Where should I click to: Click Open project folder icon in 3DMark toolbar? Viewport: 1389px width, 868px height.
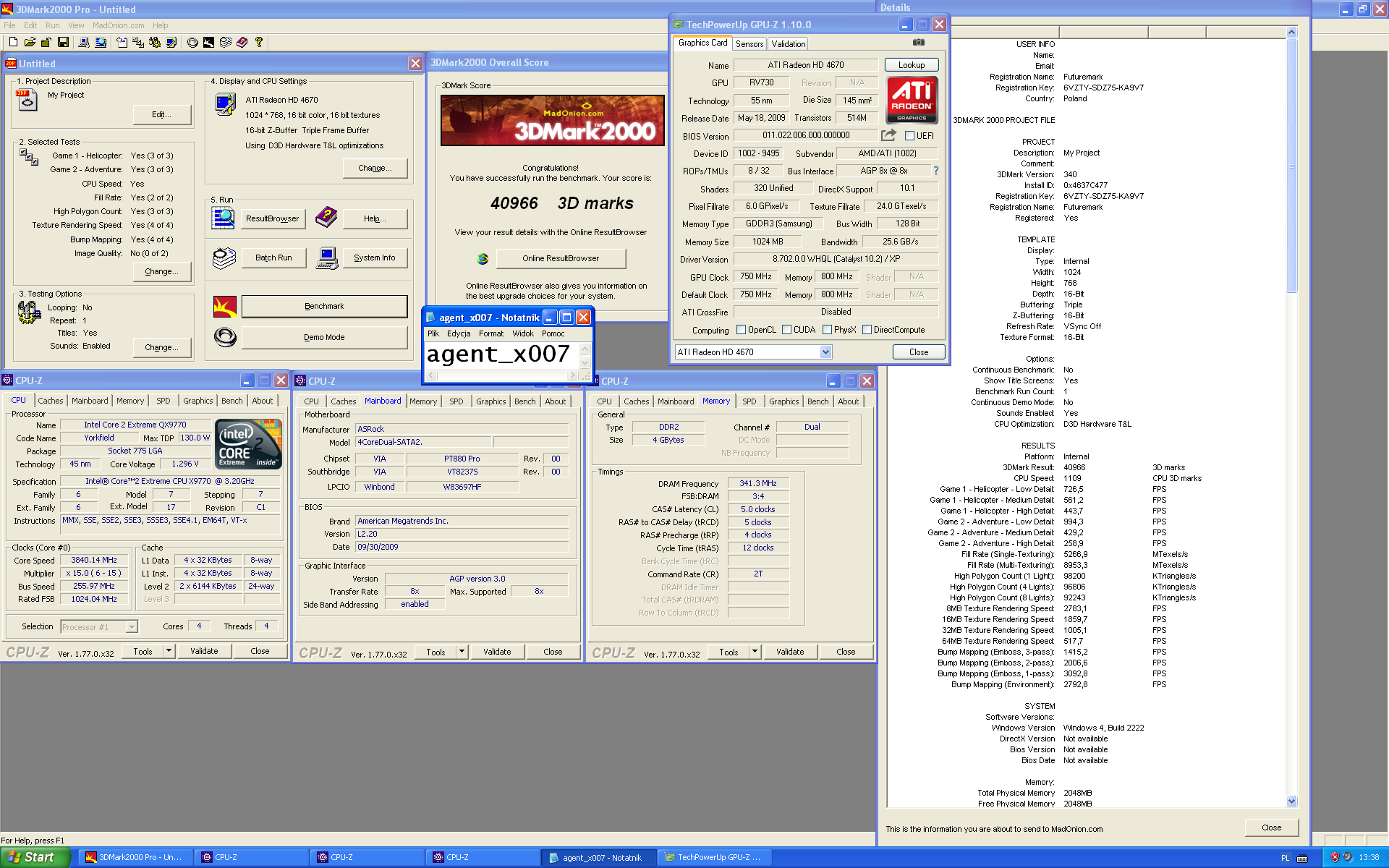point(30,43)
